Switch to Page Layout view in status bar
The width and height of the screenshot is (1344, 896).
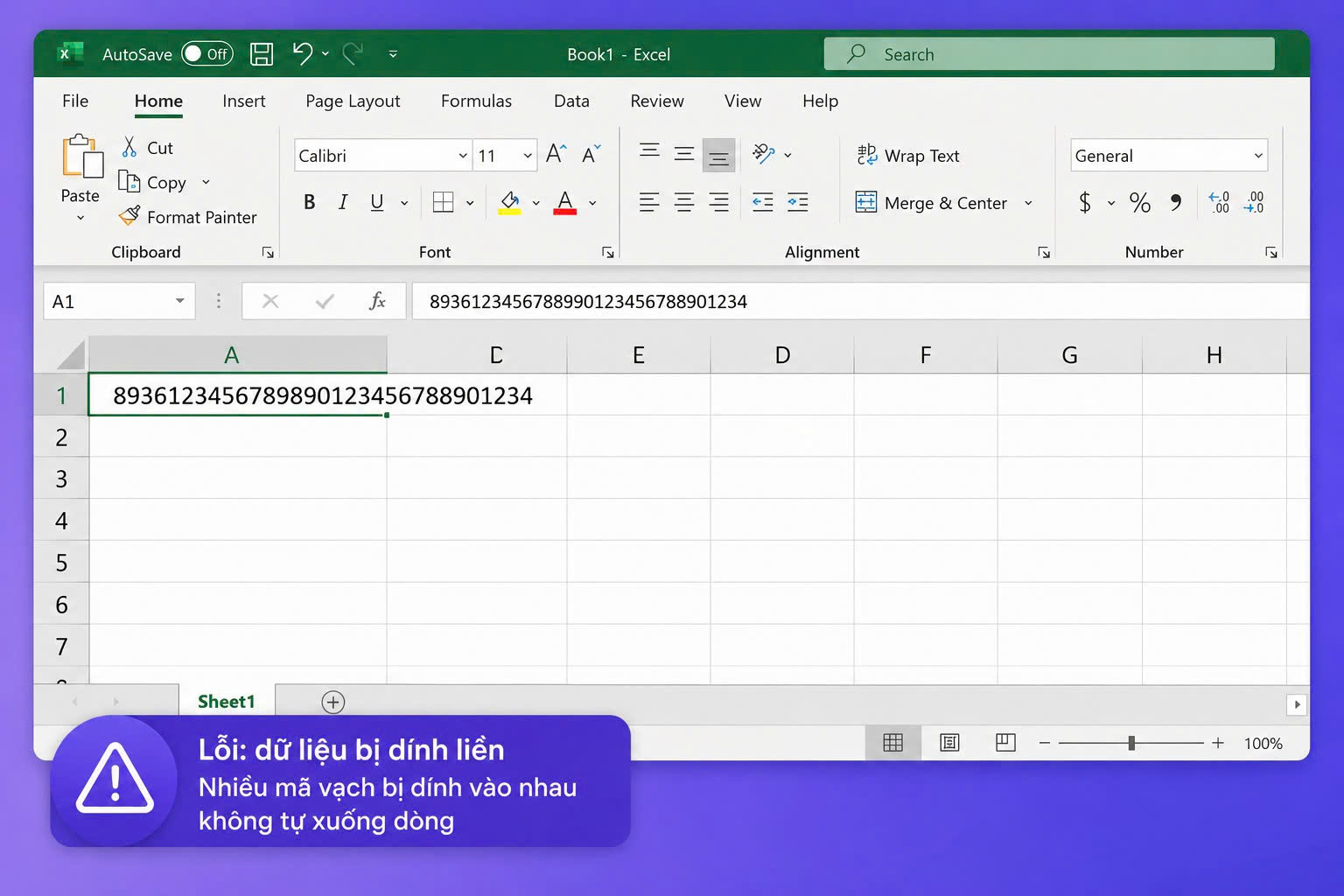949,743
